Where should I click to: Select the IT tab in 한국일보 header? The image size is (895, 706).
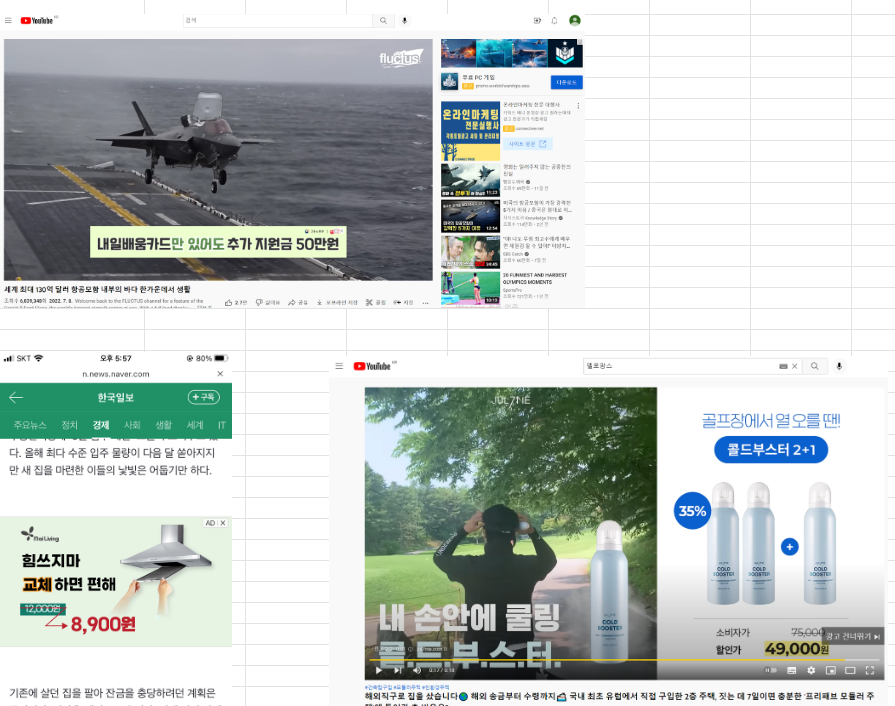pos(222,424)
